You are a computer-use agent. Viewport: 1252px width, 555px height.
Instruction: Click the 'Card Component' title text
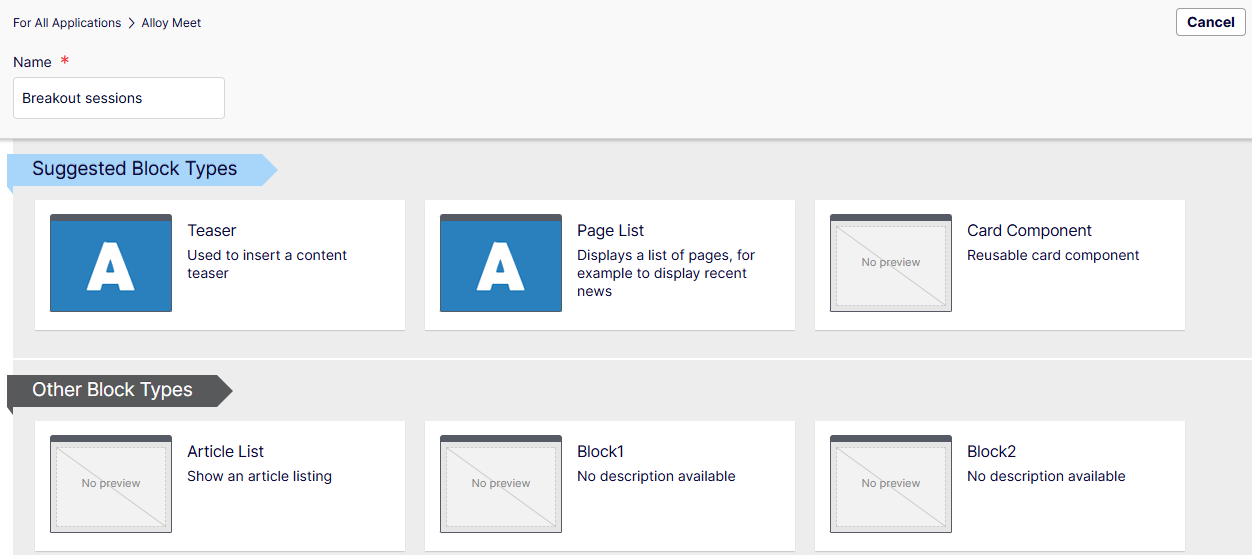[1029, 230]
